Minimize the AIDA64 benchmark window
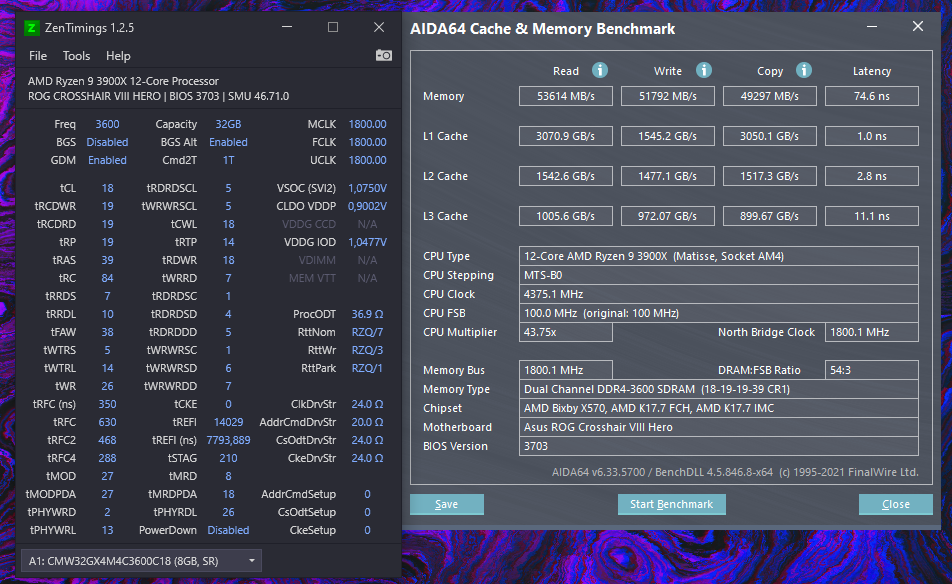Viewport: 952px width, 584px height. pos(872,27)
